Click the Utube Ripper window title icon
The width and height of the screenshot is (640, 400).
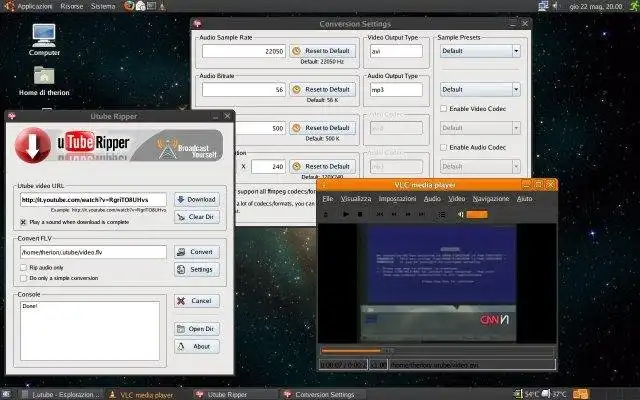(x=12, y=116)
